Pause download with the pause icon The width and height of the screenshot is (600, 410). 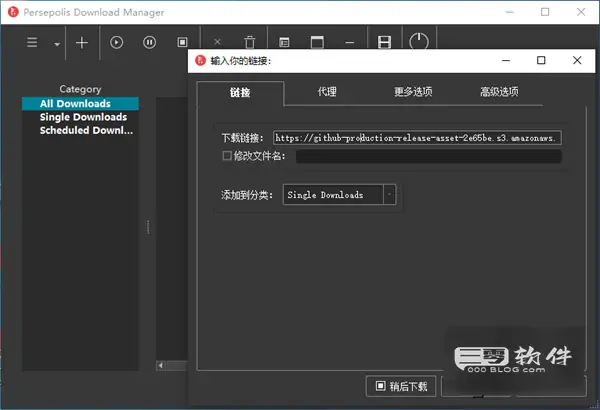pos(149,42)
